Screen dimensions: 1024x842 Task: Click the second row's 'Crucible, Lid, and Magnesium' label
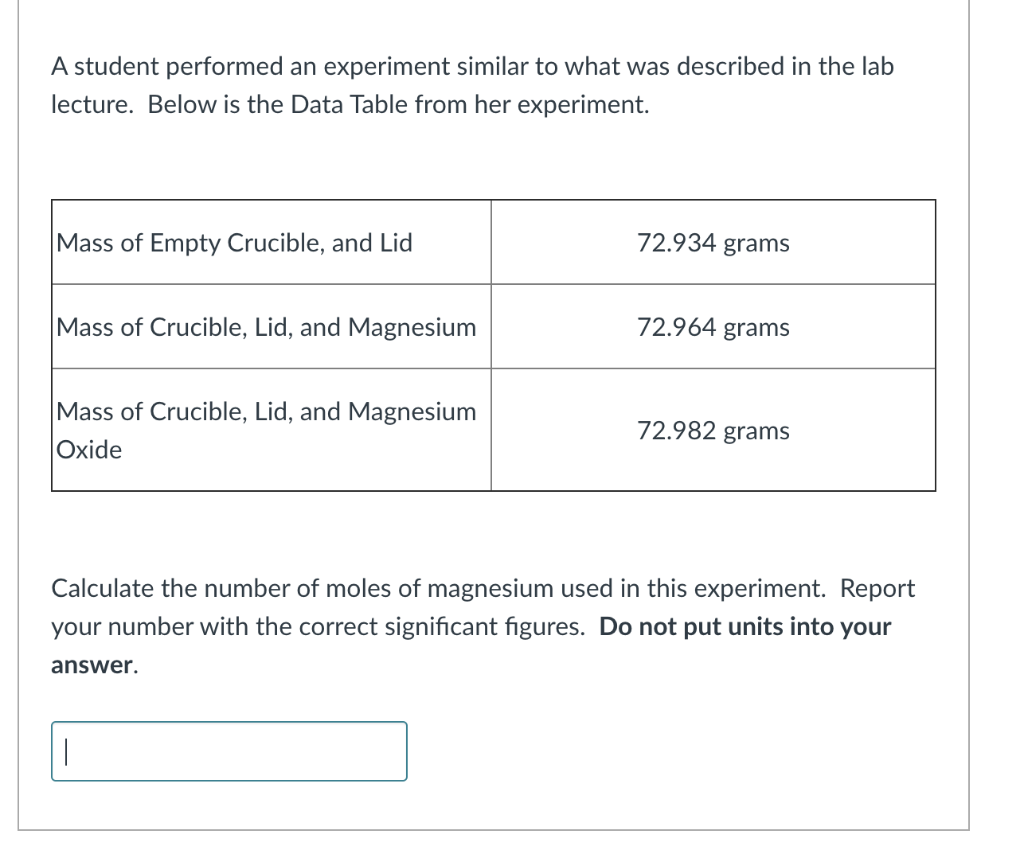(266, 327)
